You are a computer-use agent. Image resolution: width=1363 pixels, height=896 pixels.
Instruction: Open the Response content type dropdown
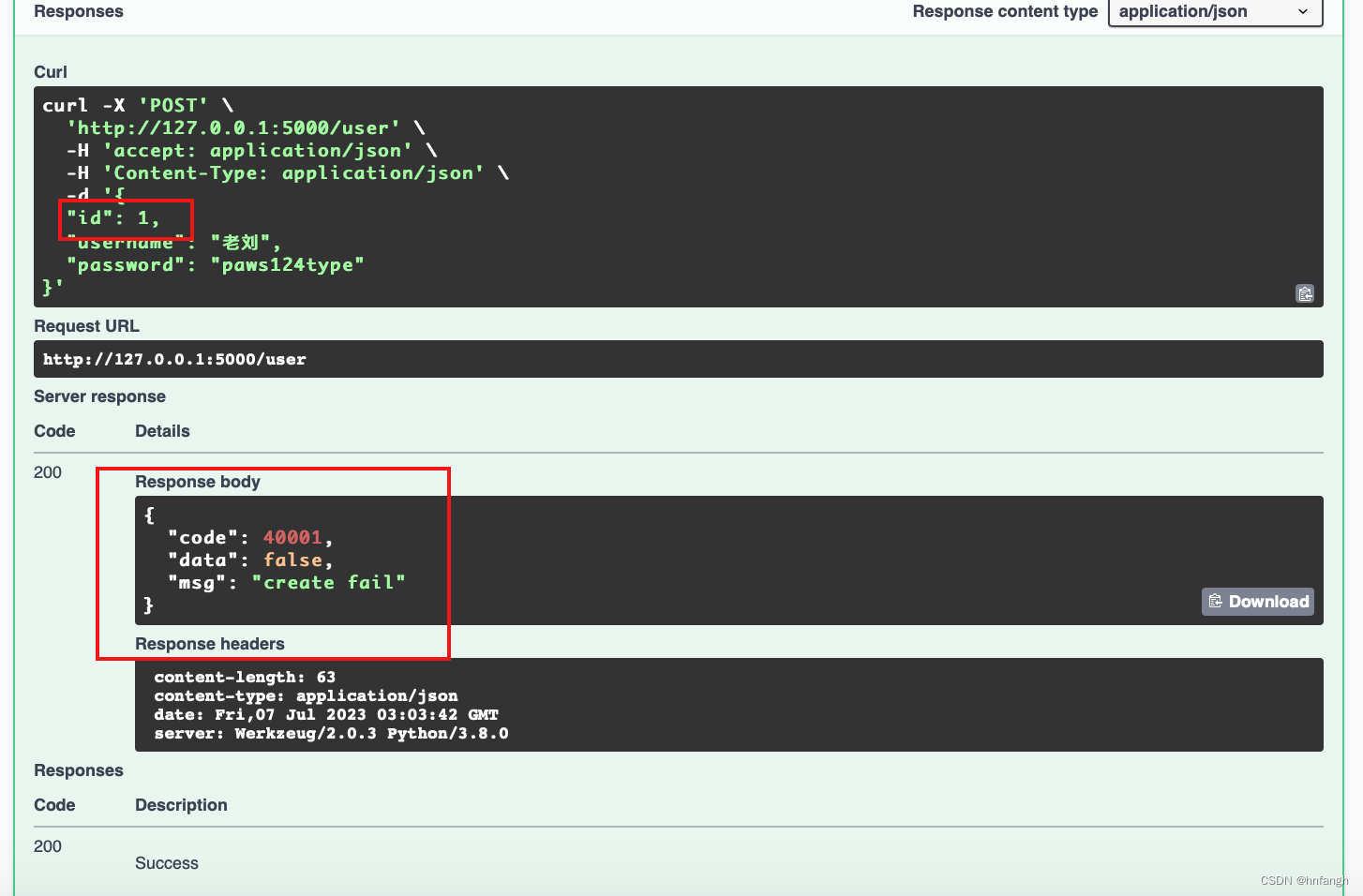(1215, 12)
